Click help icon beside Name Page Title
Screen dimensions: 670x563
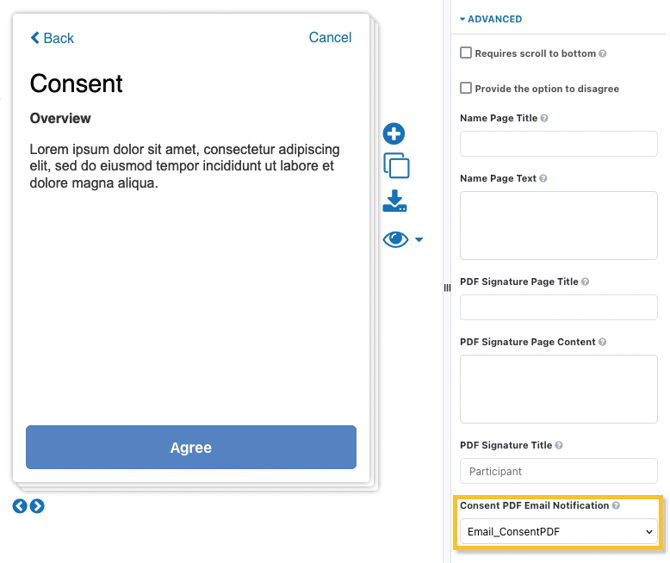(x=544, y=118)
